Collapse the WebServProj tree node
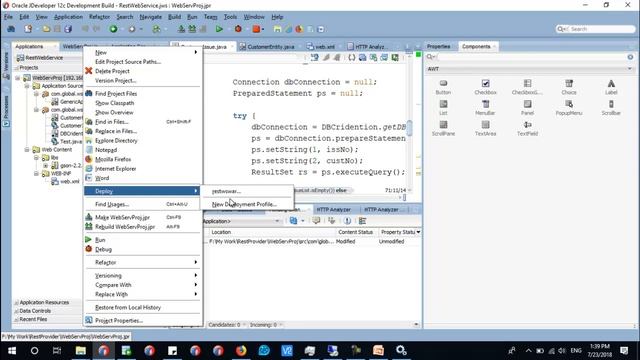Image resolution: width=640 pixels, height=360 pixels. [x=18, y=78]
